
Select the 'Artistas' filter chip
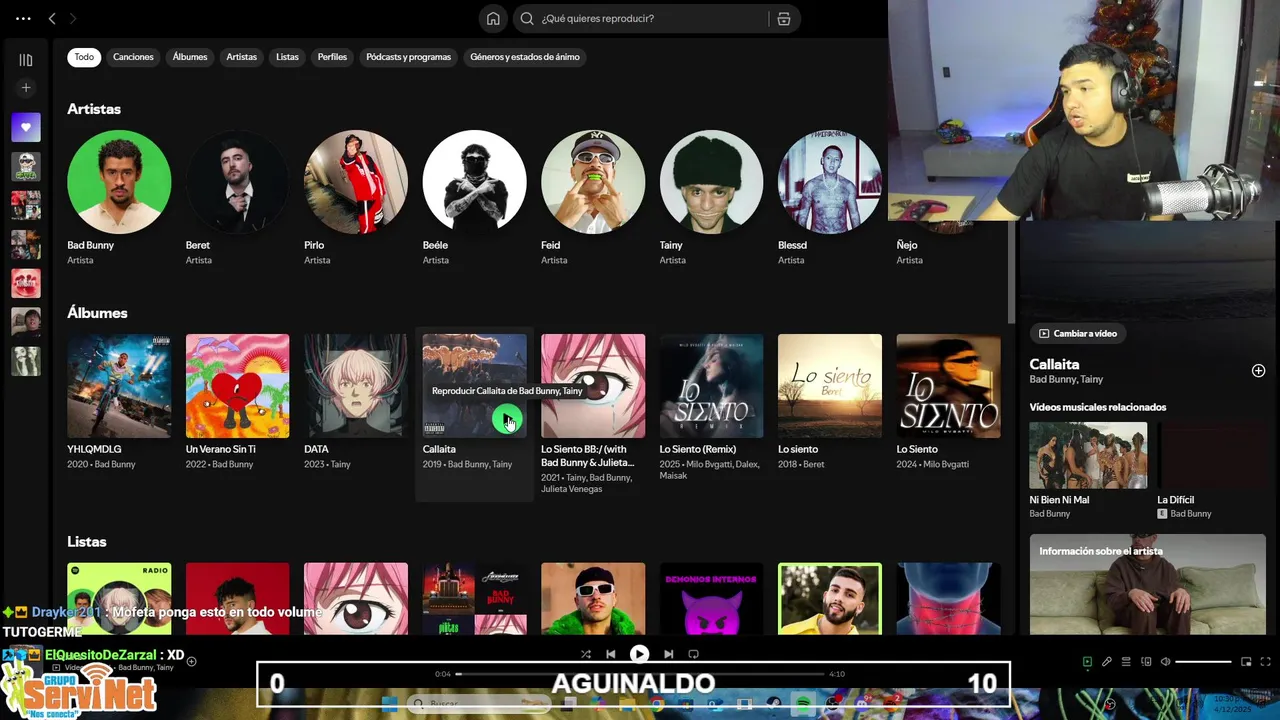(x=242, y=57)
